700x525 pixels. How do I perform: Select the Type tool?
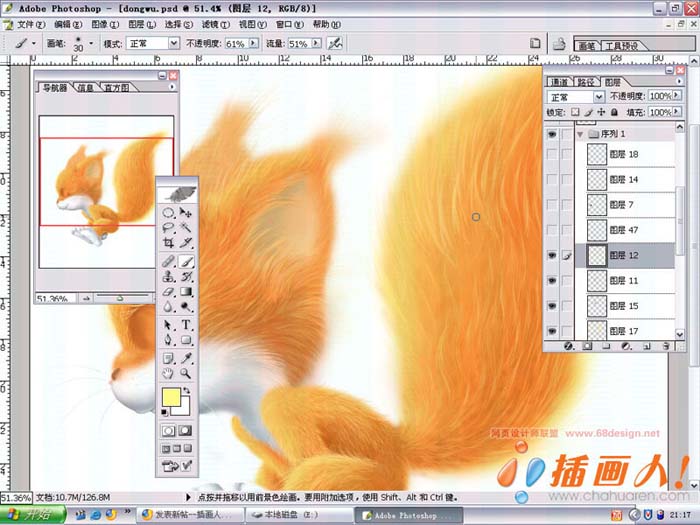186,325
